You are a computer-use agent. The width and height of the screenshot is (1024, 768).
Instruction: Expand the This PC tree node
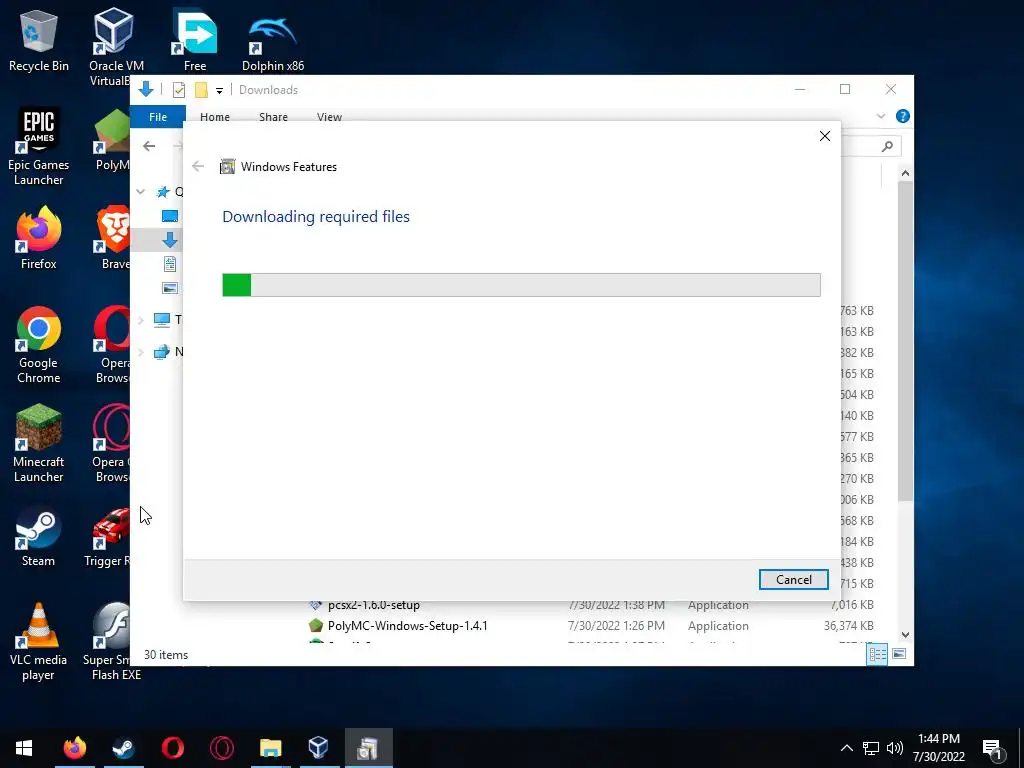[x=140, y=320]
